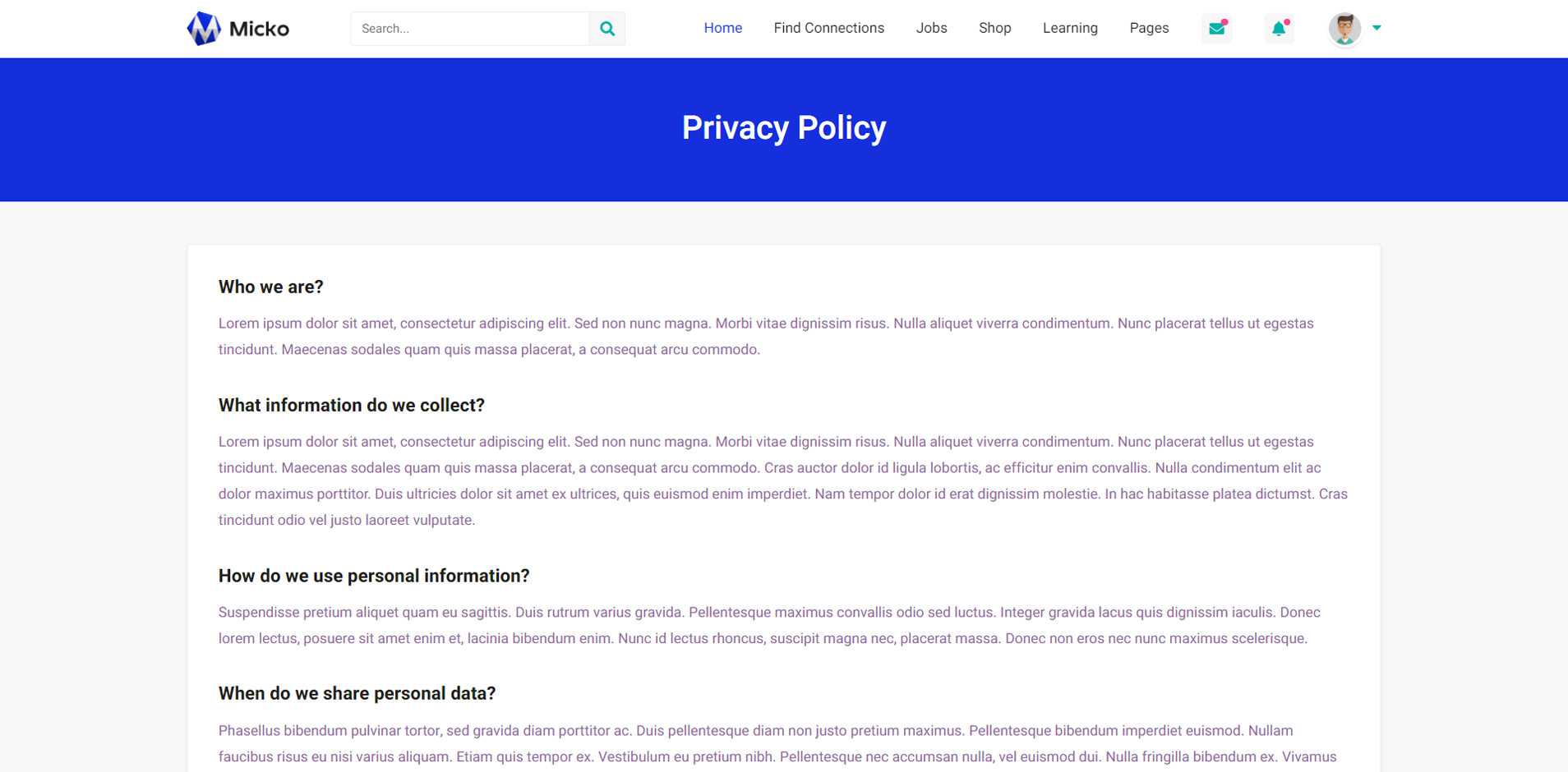Viewport: 1568px width, 772px height.
Task: Click the paragraph under "Who we are?"
Action: coord(765,337)
